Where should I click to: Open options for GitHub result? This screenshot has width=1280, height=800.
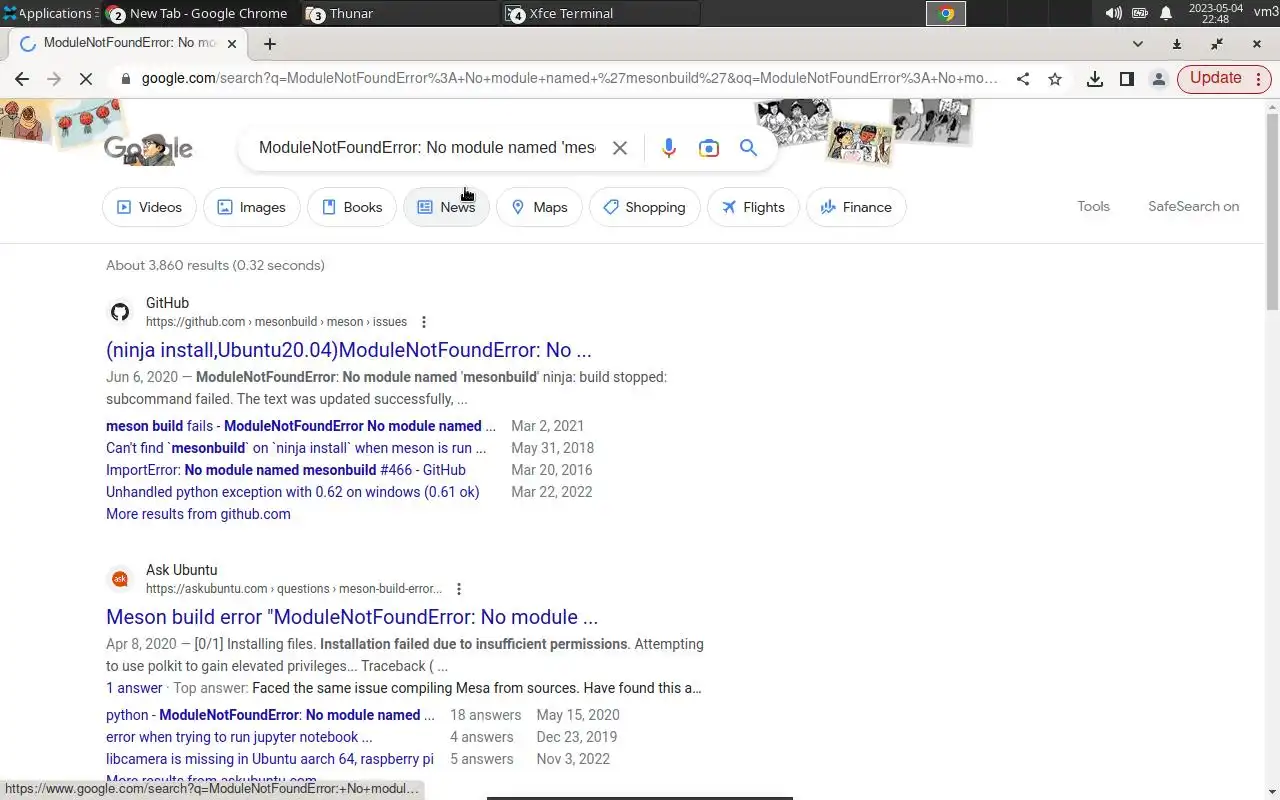tap(424, 322)
